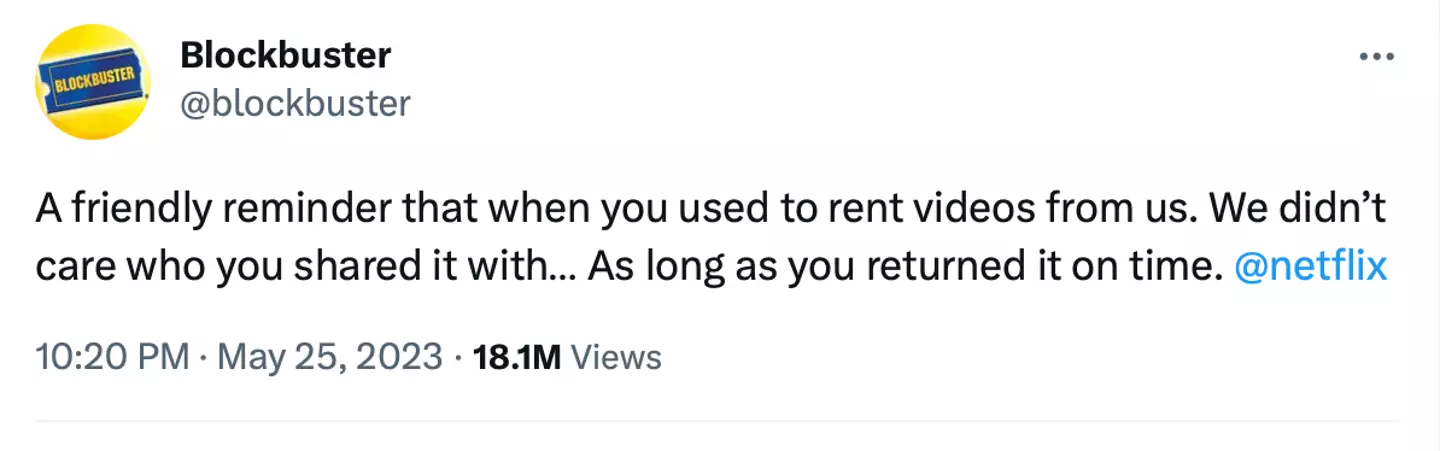
Task: Open the tweet's three-dot more options menu
Action: coord(1377,58)
